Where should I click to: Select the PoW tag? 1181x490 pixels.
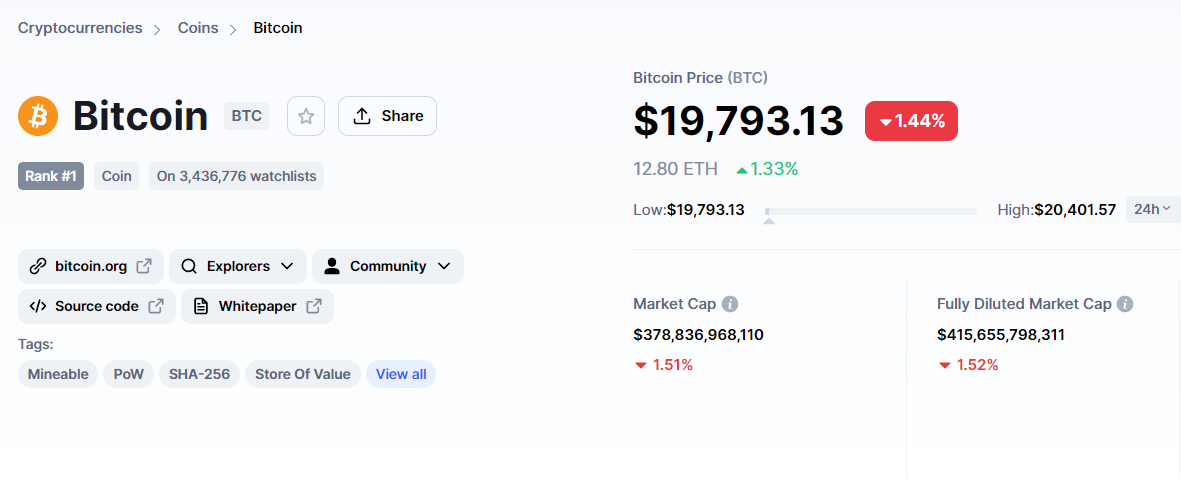pyautogui.click(x=129, y=374)
